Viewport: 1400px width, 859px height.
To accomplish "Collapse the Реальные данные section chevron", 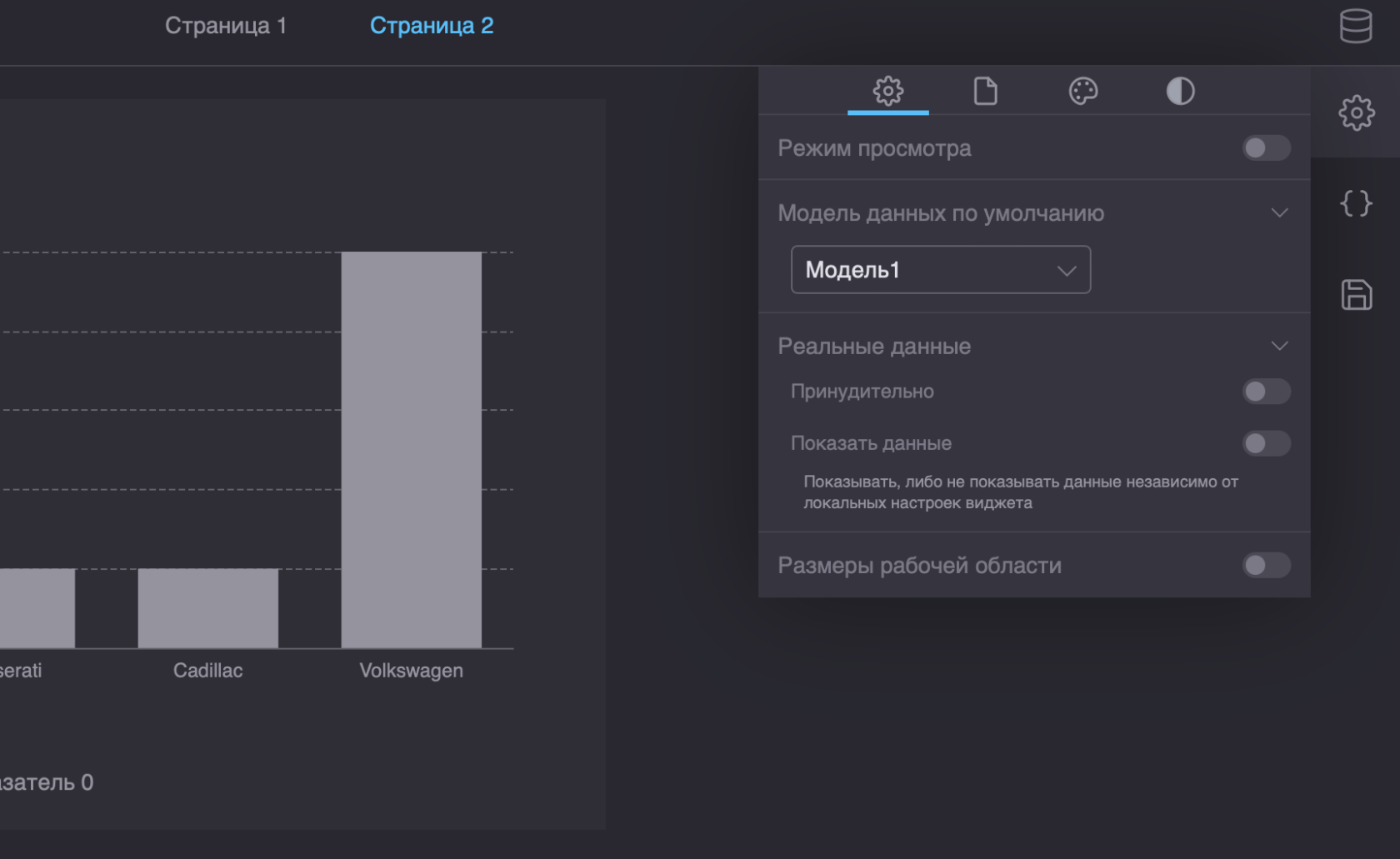I will tap(1279, 346).
